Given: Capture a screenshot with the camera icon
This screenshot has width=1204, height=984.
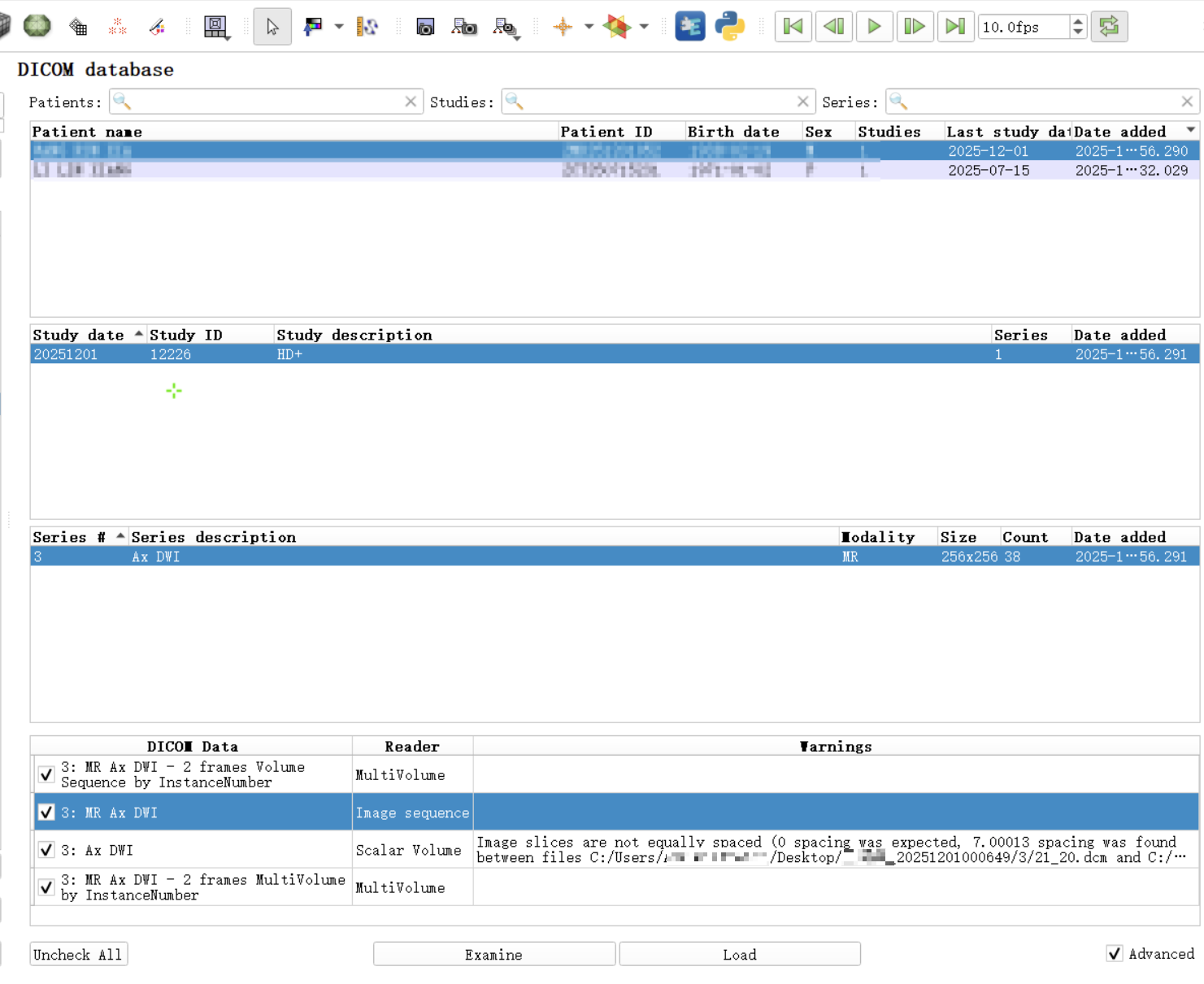Looking at the screenshot, I should tap(424, 27).
